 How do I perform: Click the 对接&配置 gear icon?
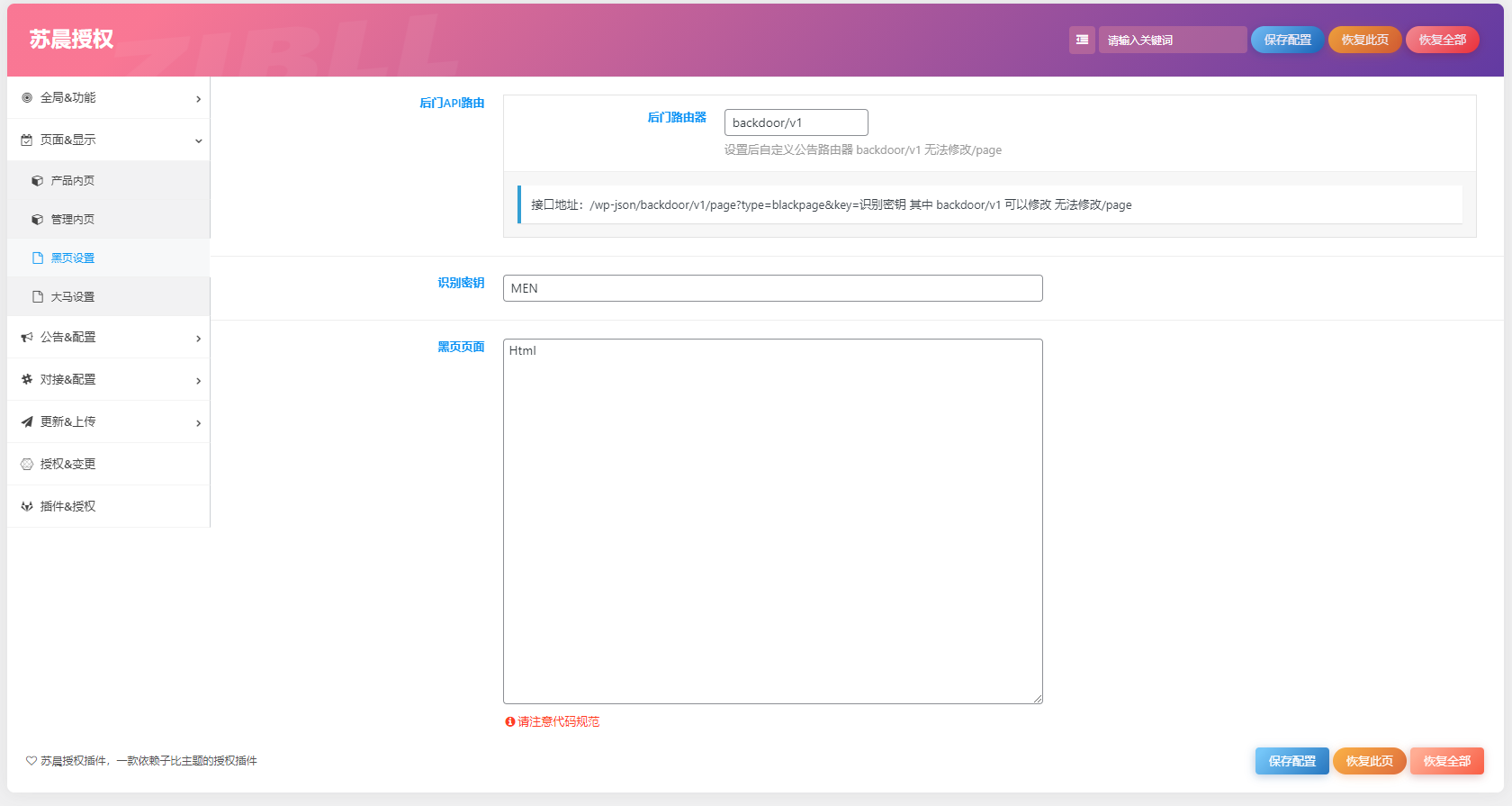click(27, 379)
